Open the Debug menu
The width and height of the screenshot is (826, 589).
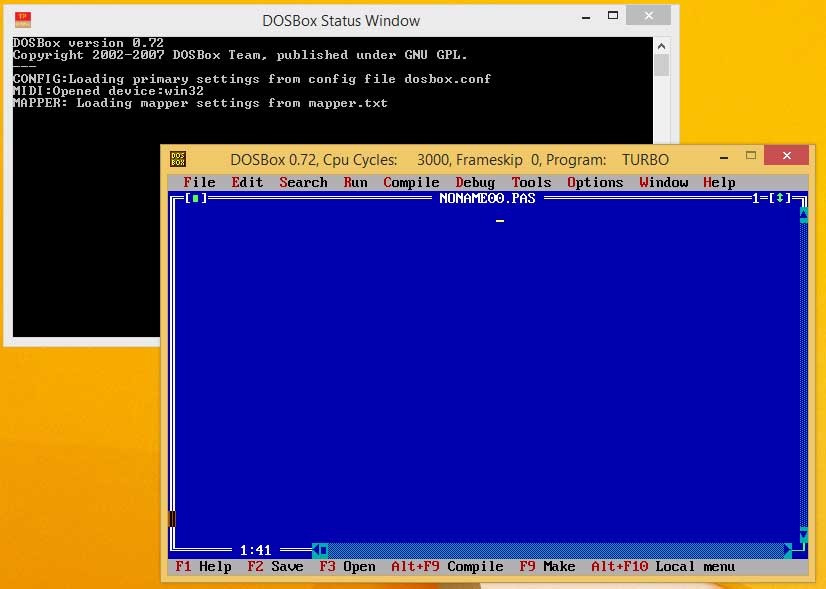tap(474, 182)
